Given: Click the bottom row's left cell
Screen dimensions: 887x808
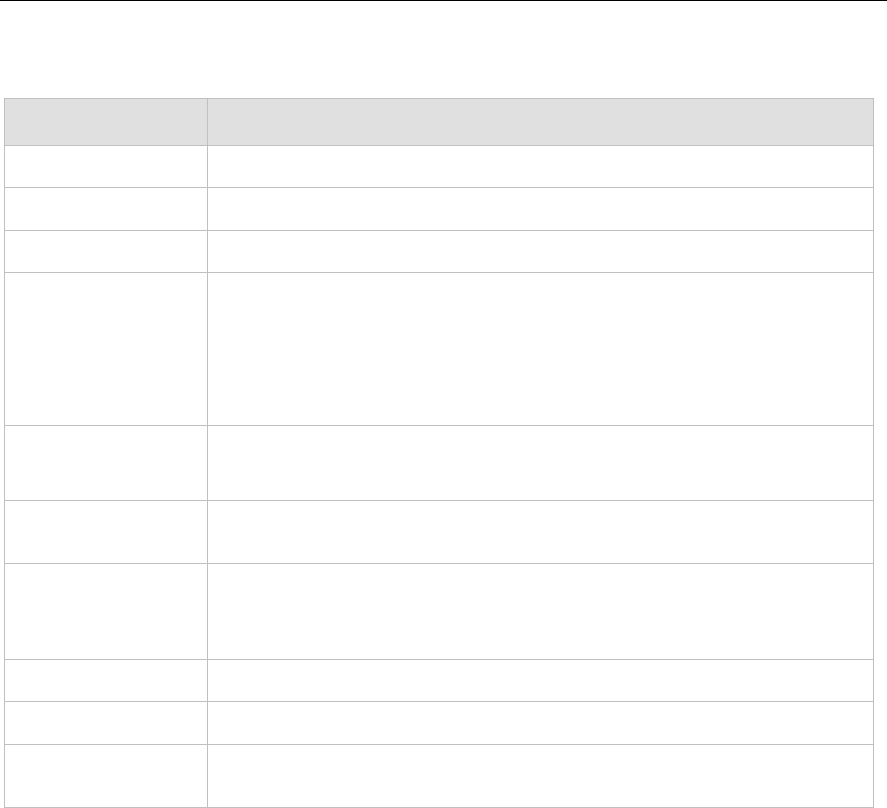Looking at the screenshot, I should click(105, 775).
